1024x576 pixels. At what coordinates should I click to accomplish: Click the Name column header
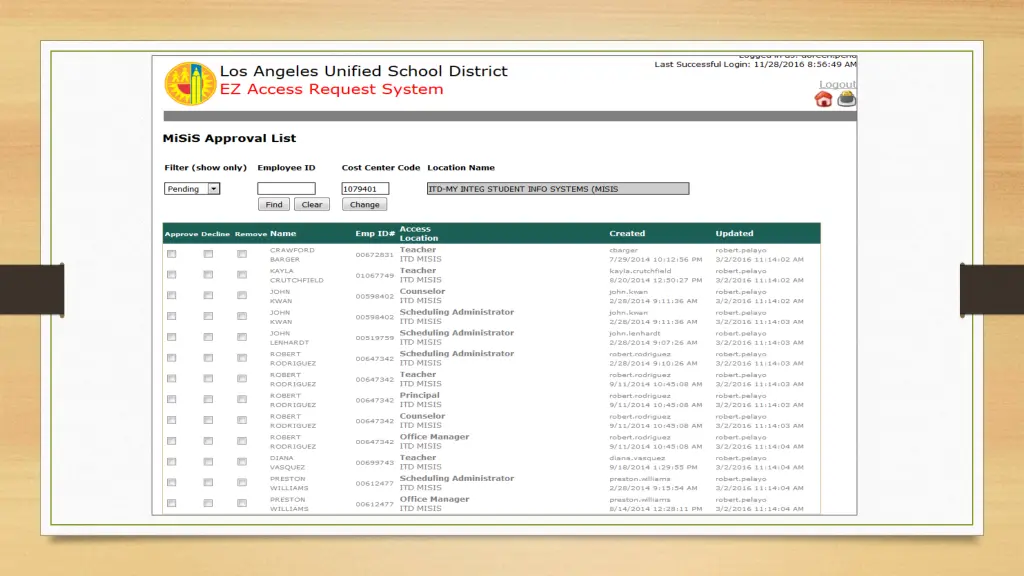tap(283, 233)
